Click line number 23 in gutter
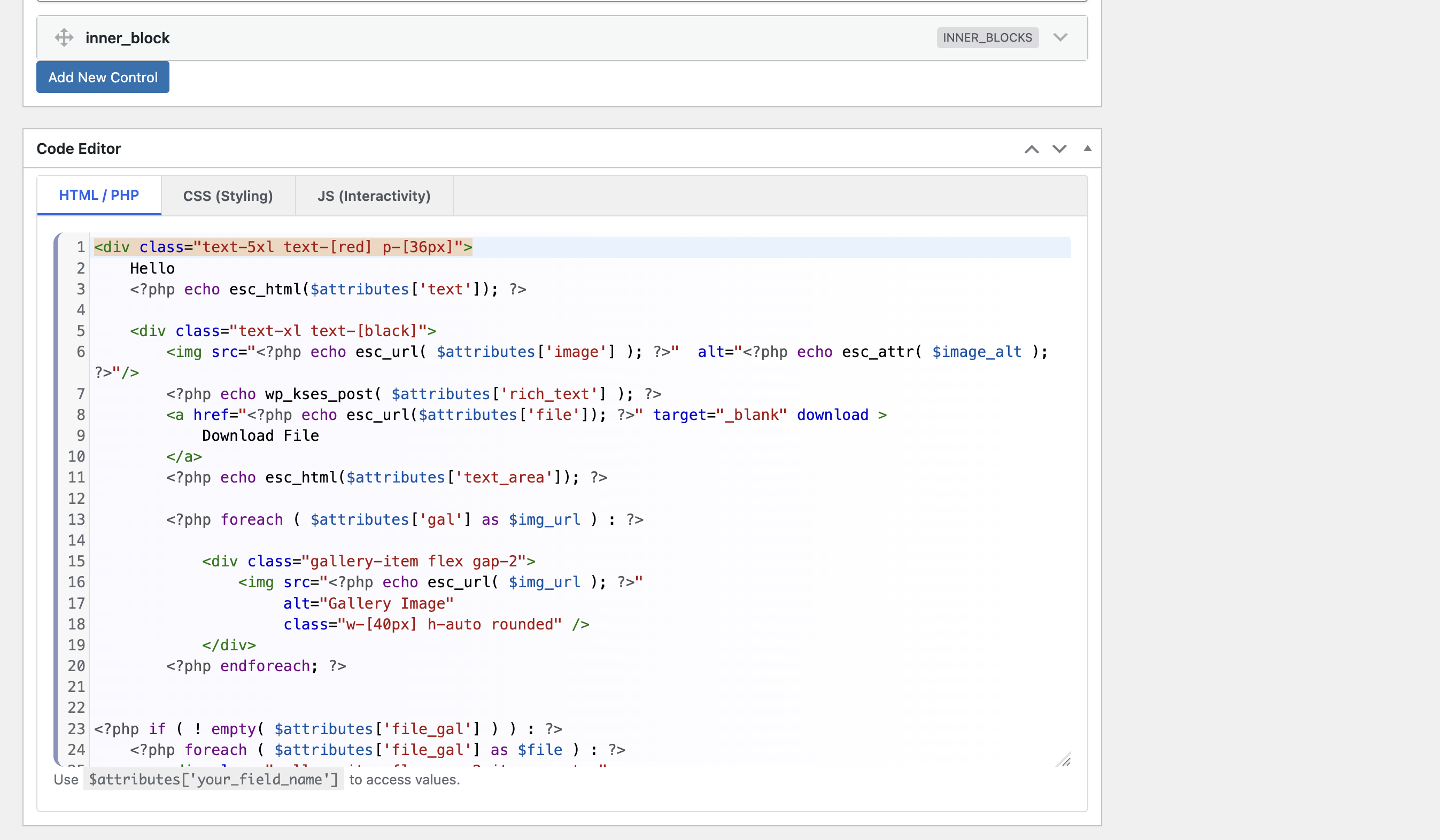The height and width of the screenshot is (840, 1440). [x=76, y=728]
